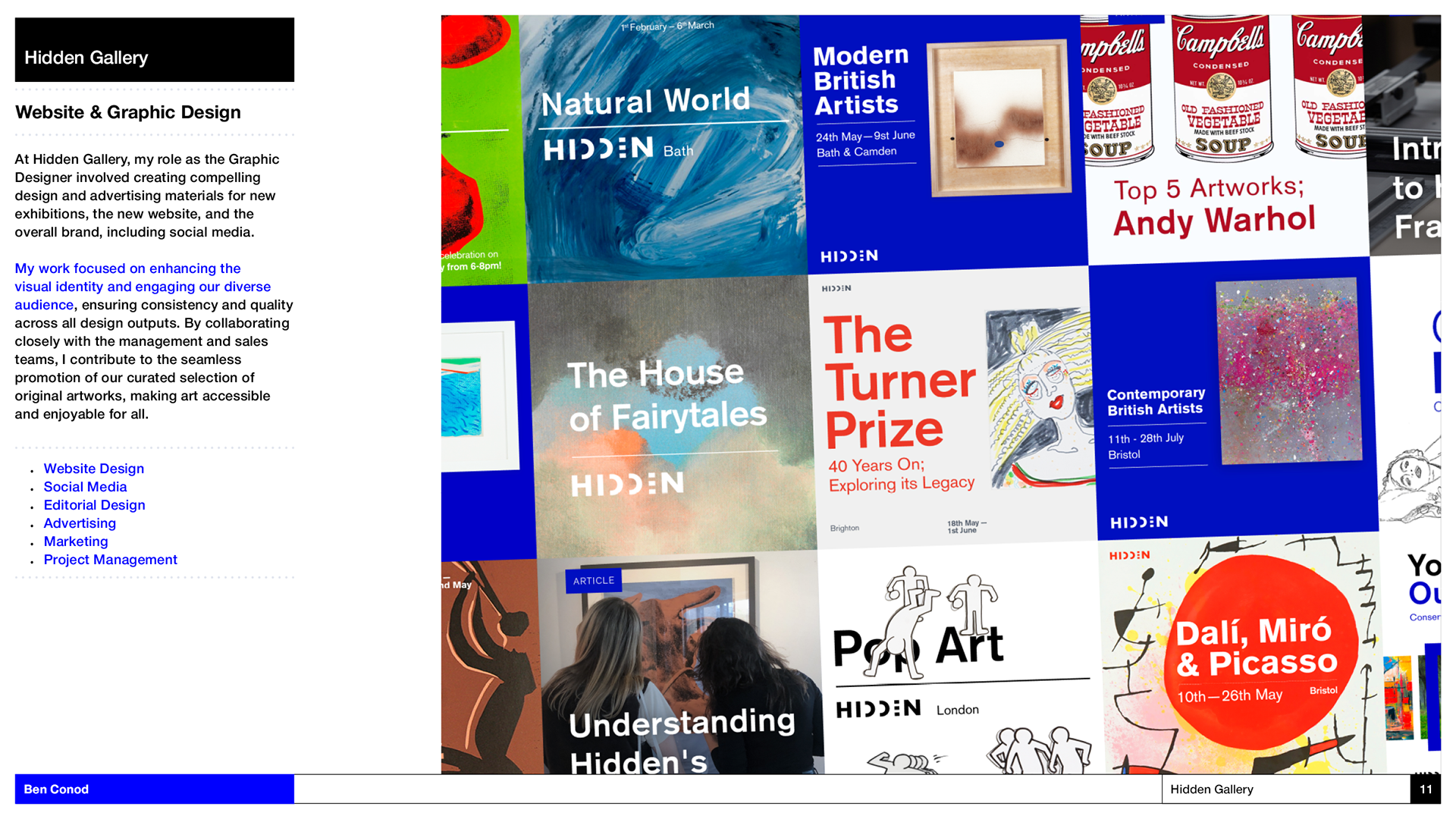1456x819 pixels.
Task: Open the Natural World poster thumbnail
Action: tap(661, 148)
